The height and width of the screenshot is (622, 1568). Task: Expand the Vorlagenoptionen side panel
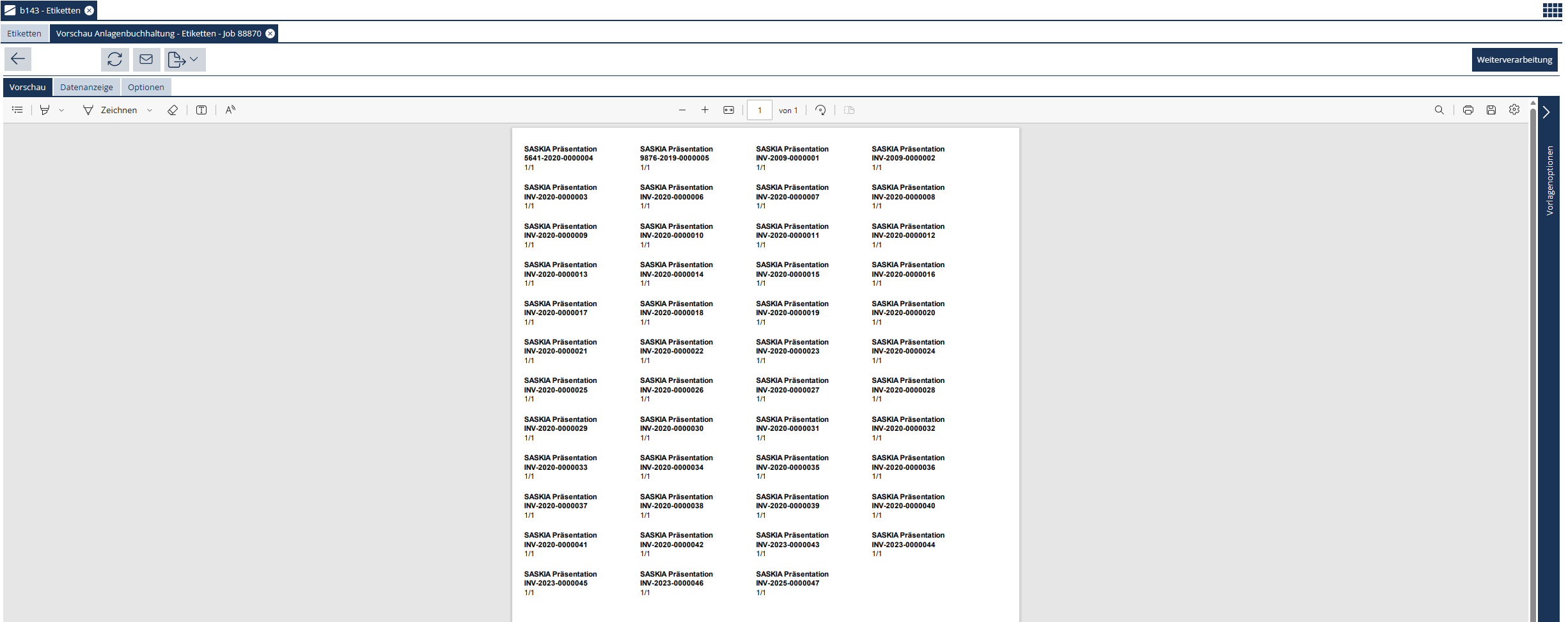(1547, 113)
